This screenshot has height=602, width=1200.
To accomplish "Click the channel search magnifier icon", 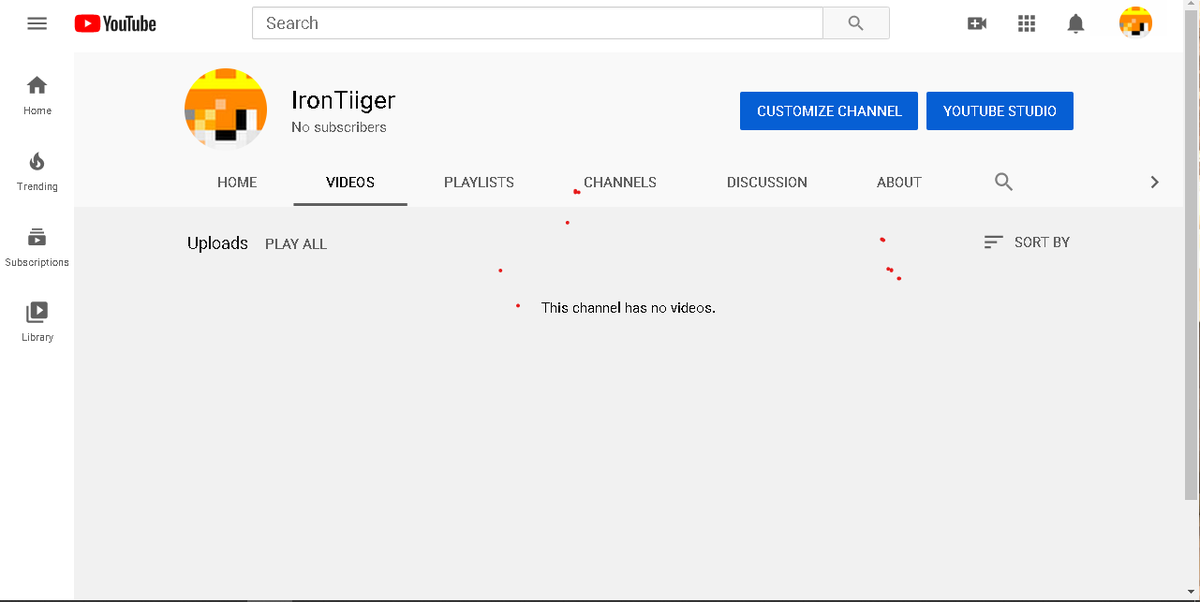I will click(1004, 182).
